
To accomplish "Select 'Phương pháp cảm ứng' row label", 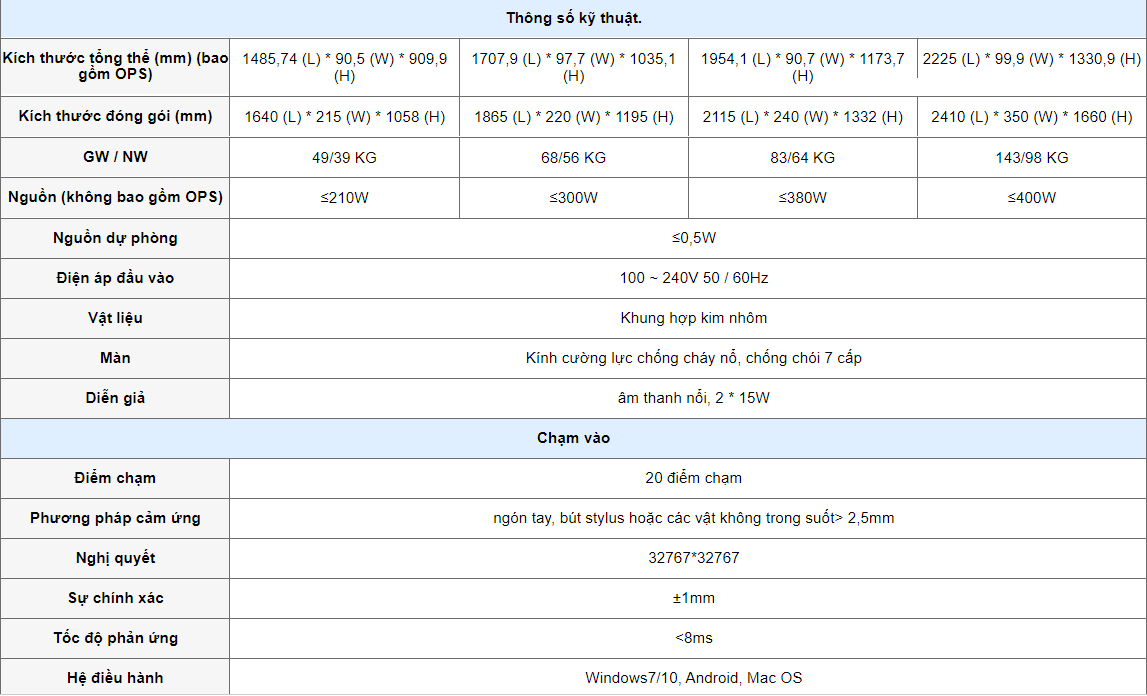I will [115, 518].
